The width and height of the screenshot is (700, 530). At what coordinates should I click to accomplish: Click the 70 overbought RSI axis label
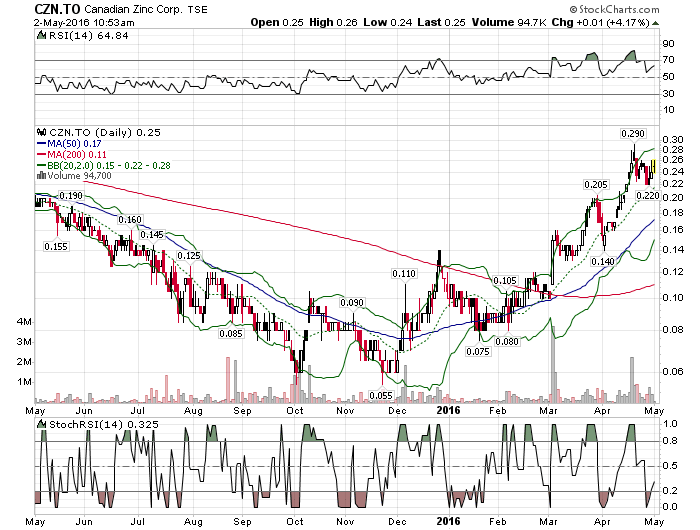click(668, 60)
